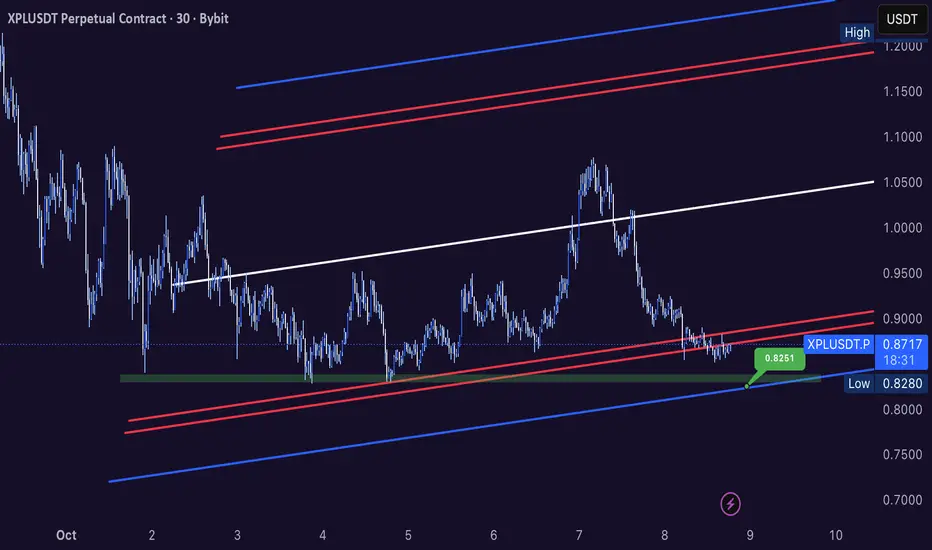932x550 pixels.
Task: Click the 1.1500 price axis value
Action: 902,92
